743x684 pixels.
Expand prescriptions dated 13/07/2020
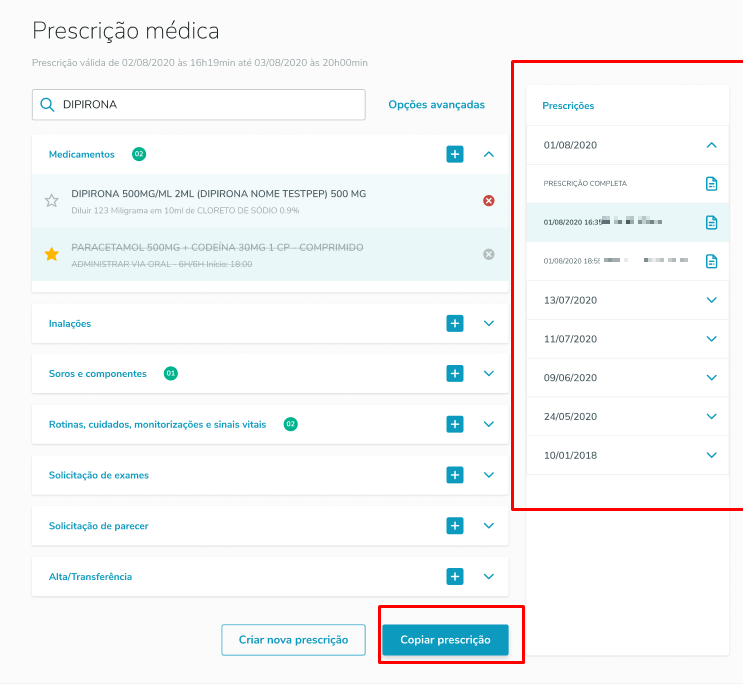tap(711, 300)
